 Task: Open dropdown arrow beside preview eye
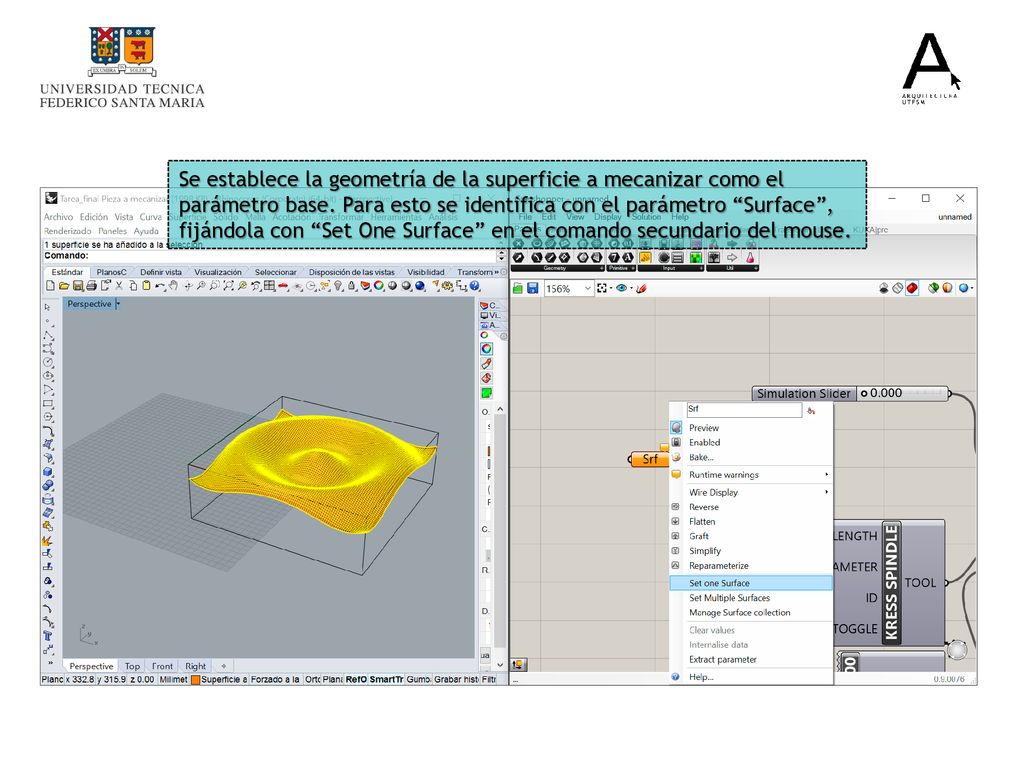click(x=631, y=288)
